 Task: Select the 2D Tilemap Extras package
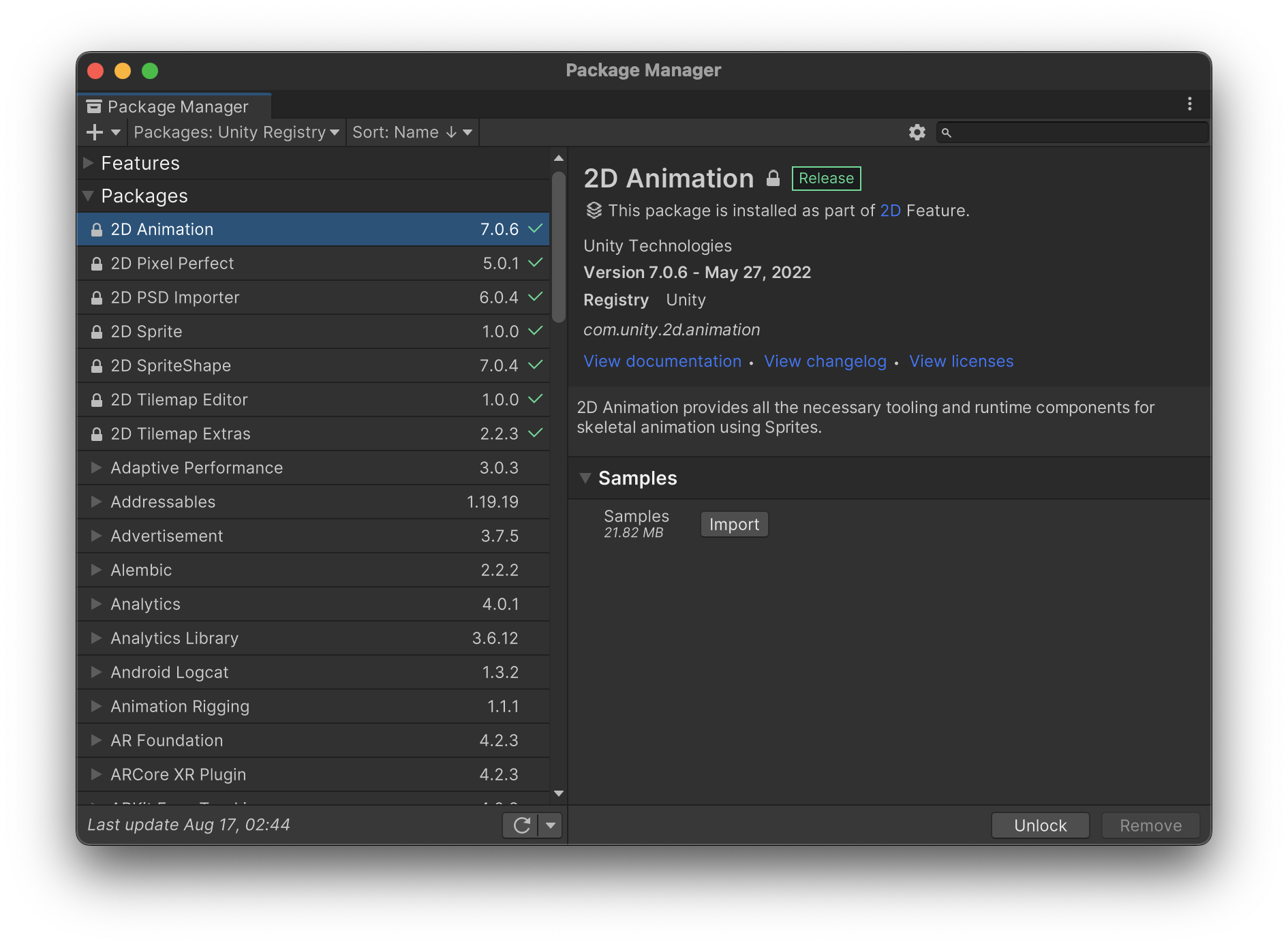click(x=313, y=434)
